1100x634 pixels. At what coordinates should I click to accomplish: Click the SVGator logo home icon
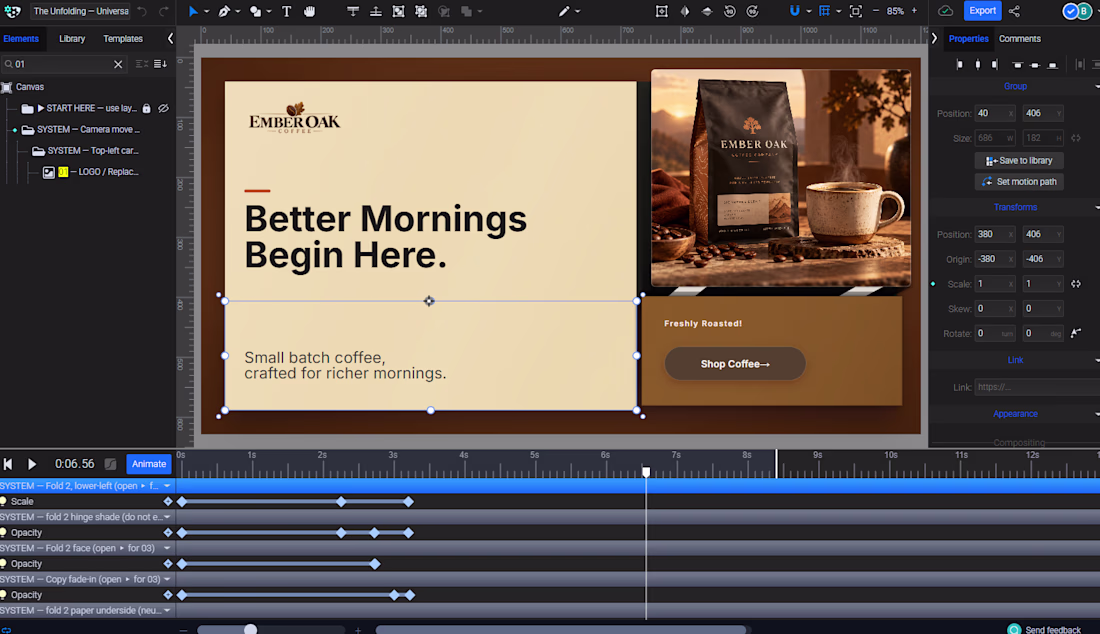point(12,11)
